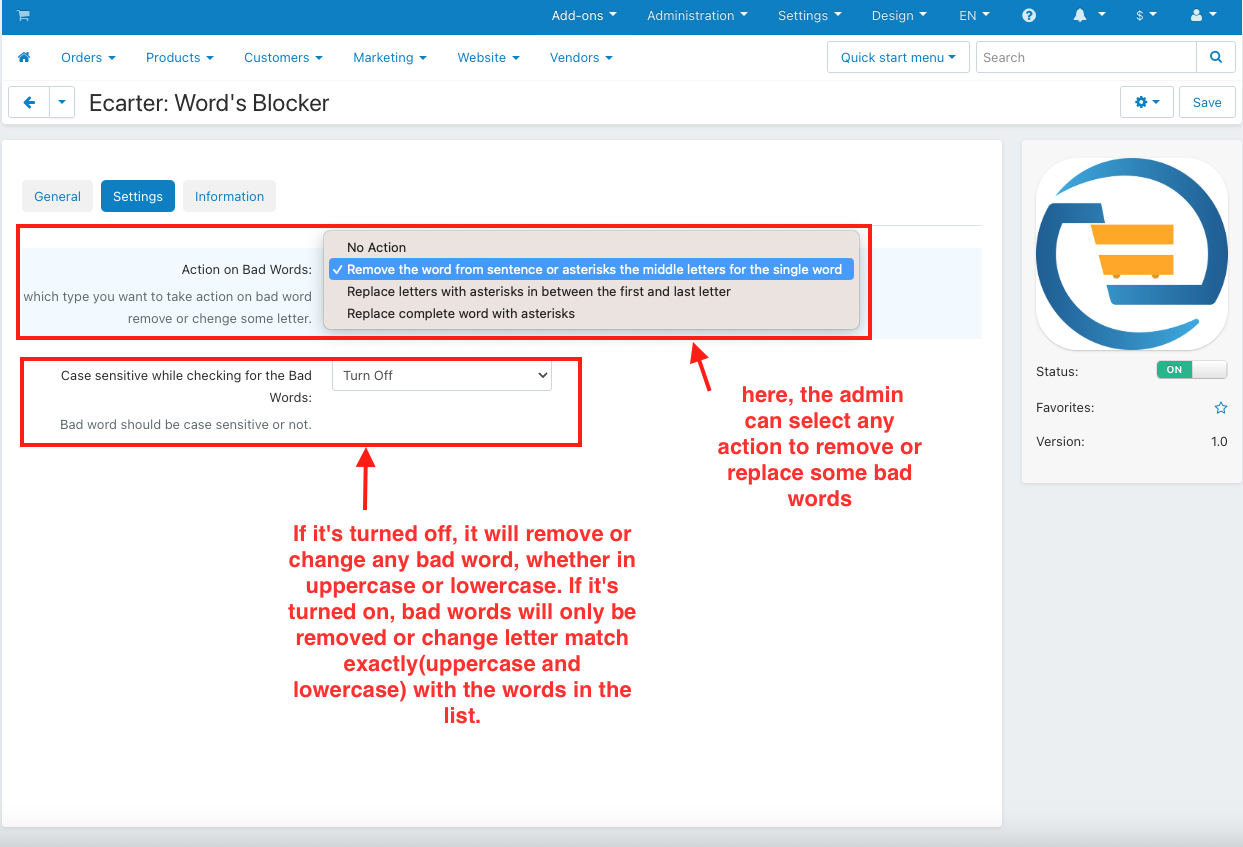1243x847 pixels.
Task: Expand the caret next to back arrow
Action: click(x=62, y=102)
